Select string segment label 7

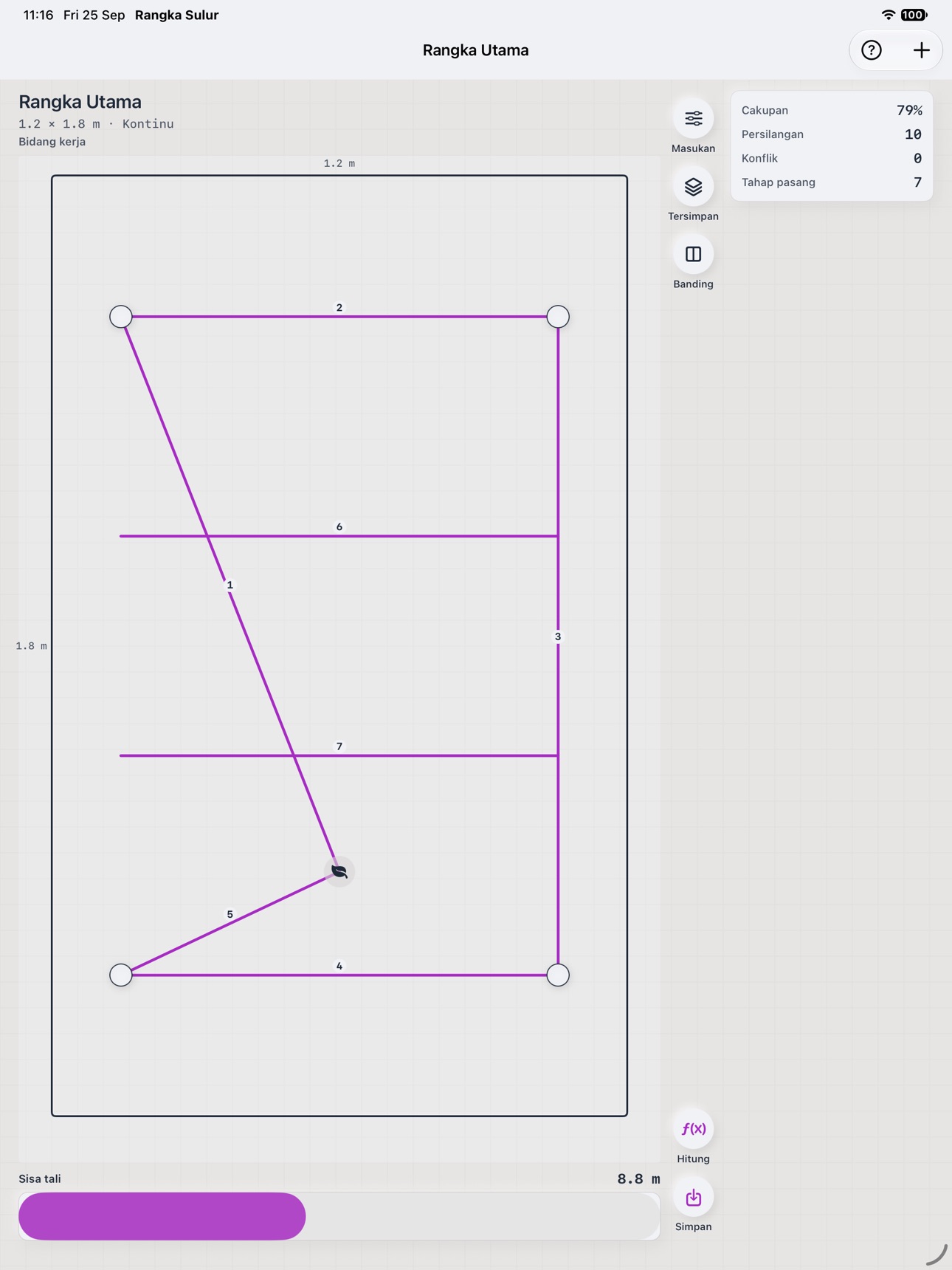tap(339, 746)
